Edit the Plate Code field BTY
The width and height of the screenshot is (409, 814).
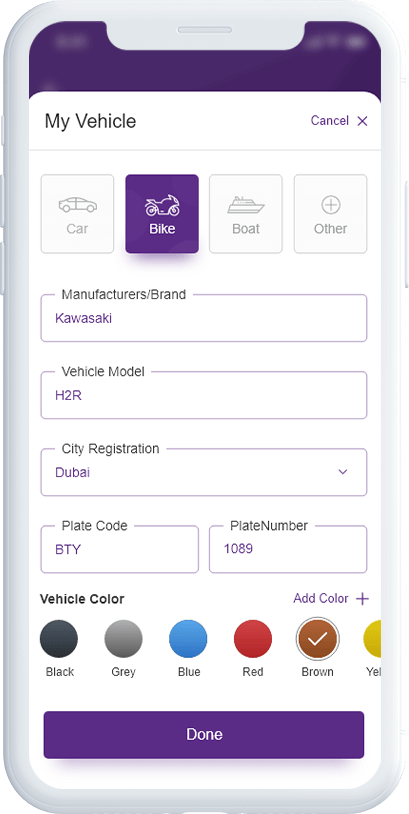pos(119,549)
